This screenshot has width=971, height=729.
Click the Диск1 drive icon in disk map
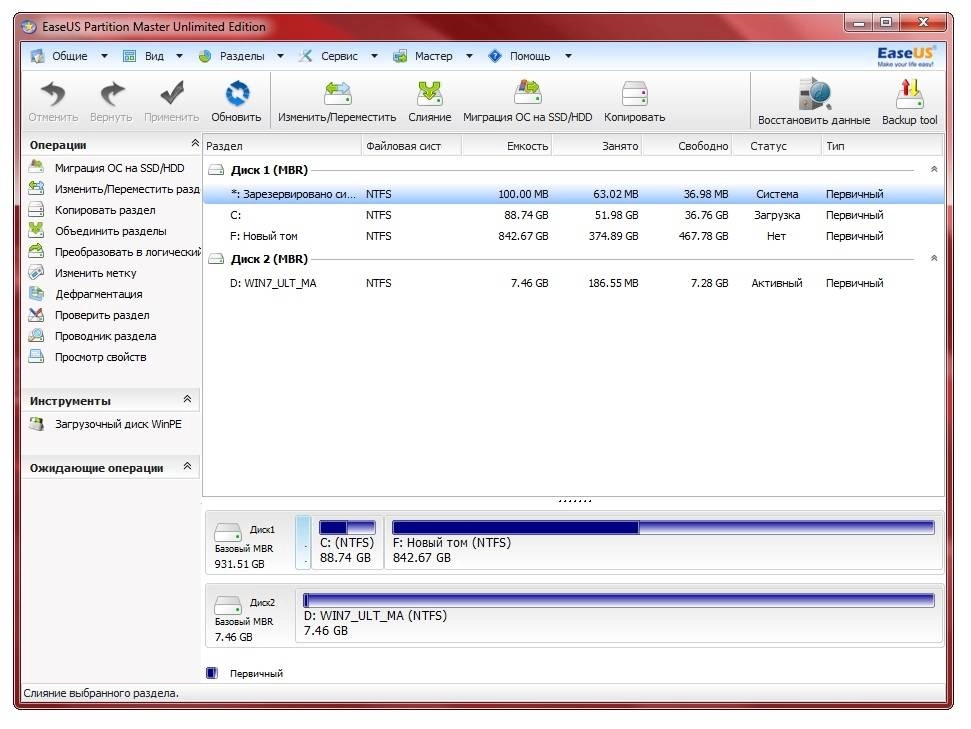click(x=227, y=533)
